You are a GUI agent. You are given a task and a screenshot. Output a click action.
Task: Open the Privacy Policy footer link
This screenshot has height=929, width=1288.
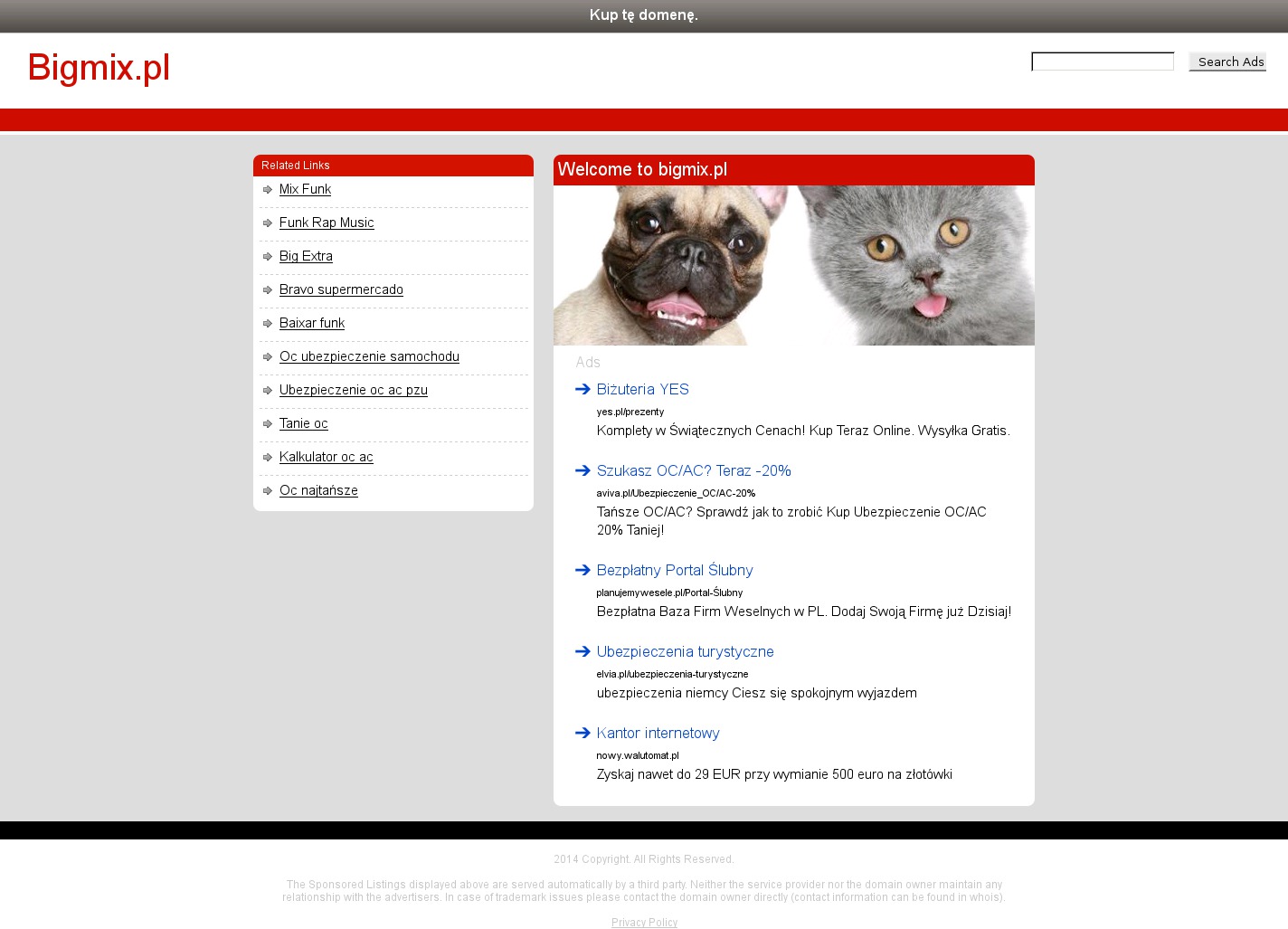pos(644,923)
